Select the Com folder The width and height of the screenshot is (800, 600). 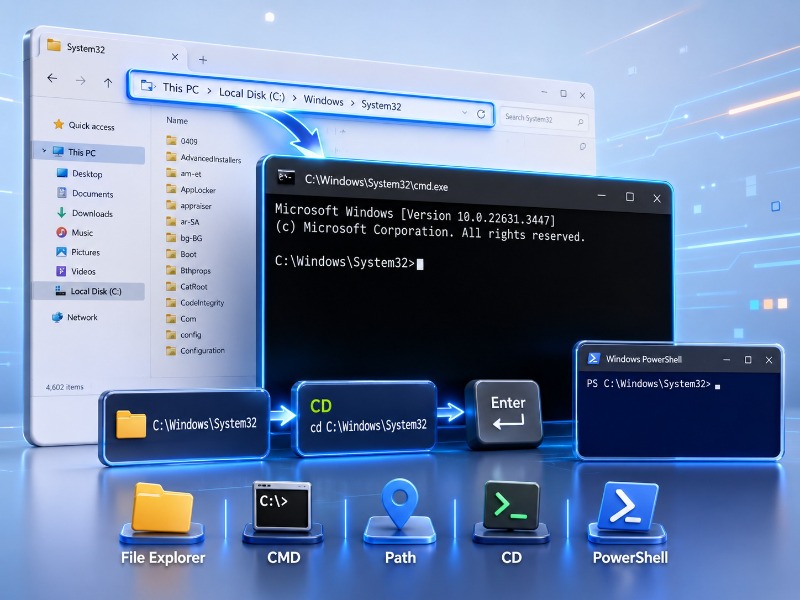click(x=181, y=318)
